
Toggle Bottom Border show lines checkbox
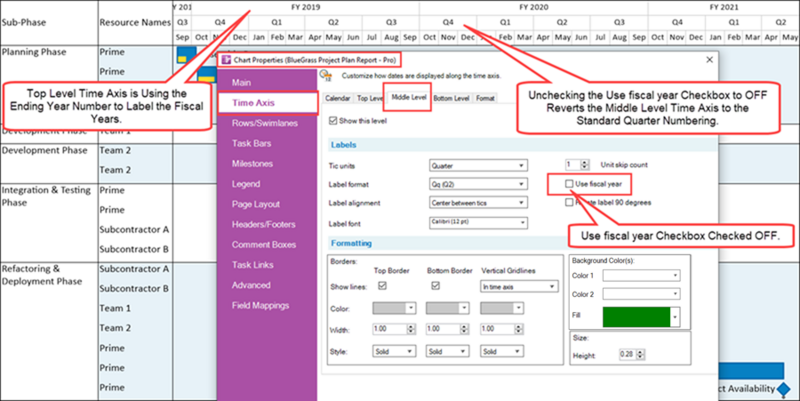pos(435,286)
